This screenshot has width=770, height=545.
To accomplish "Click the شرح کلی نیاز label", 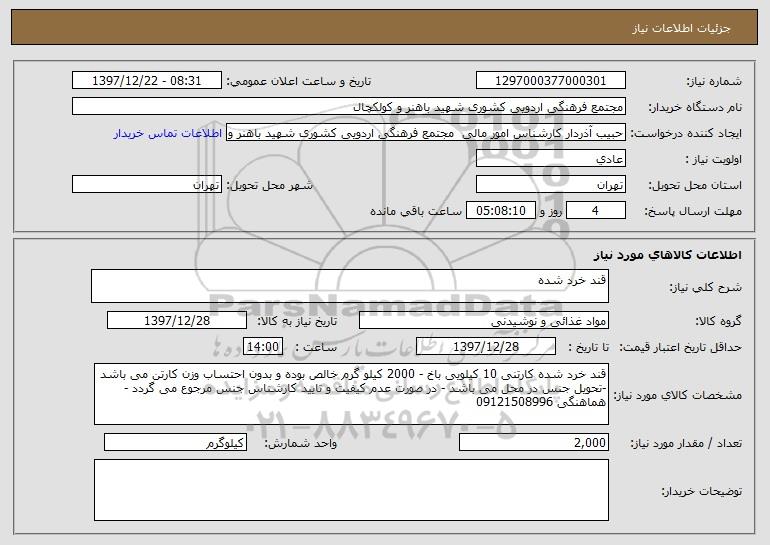I will [706, 287].
